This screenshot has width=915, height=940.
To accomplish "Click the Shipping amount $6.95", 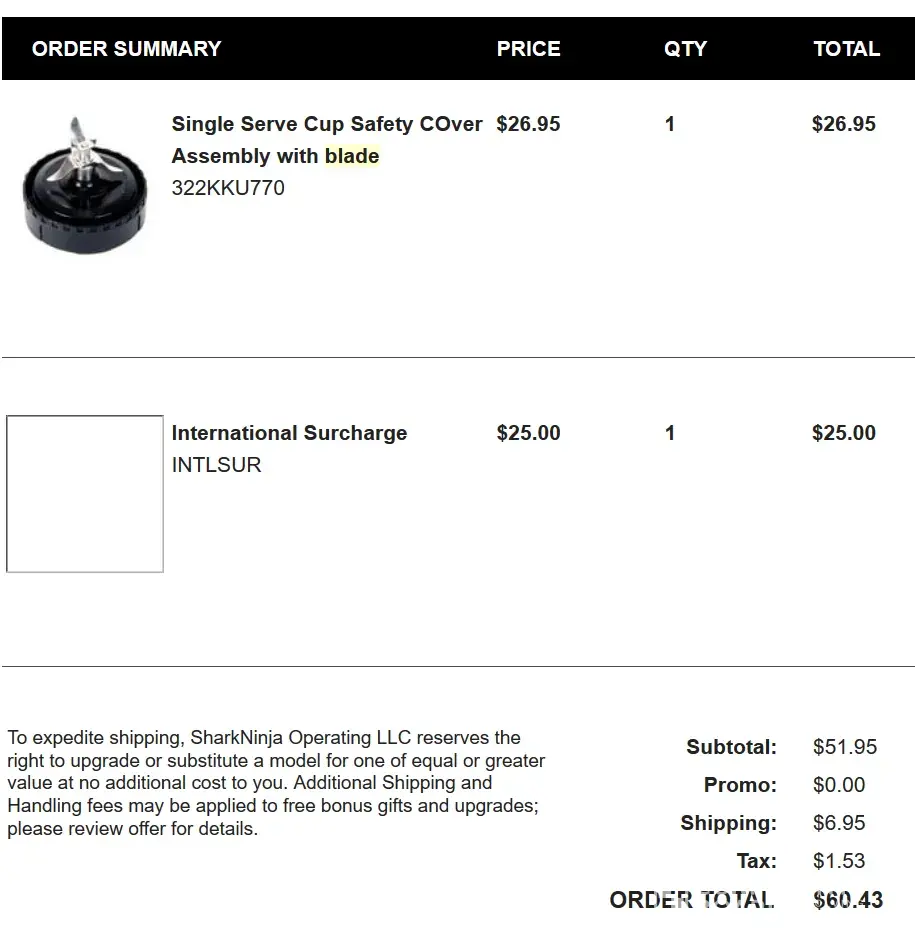I will pos(839,823).
